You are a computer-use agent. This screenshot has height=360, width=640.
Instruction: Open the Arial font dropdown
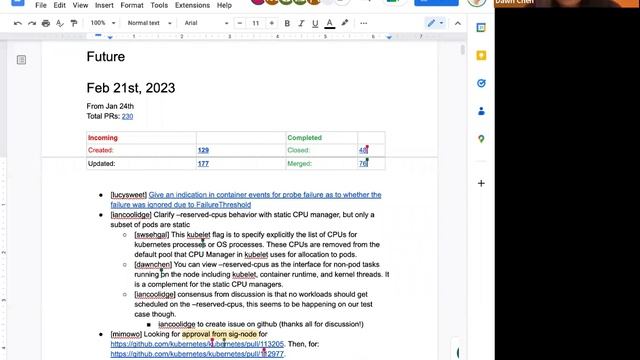(x=206, y=23)
